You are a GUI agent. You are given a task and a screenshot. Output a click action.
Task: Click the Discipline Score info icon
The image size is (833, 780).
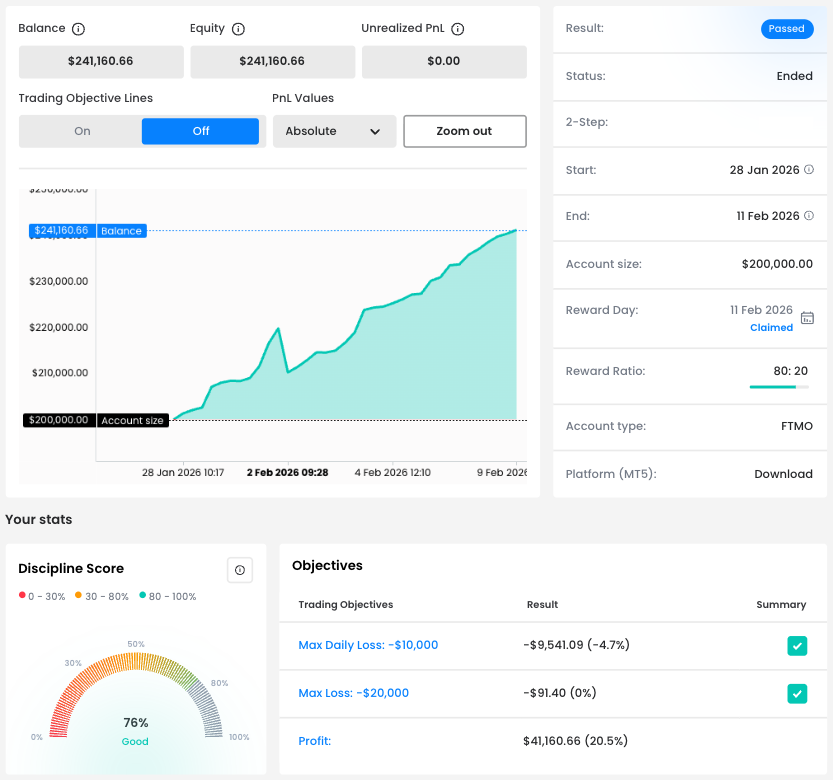tap(240, 570)
